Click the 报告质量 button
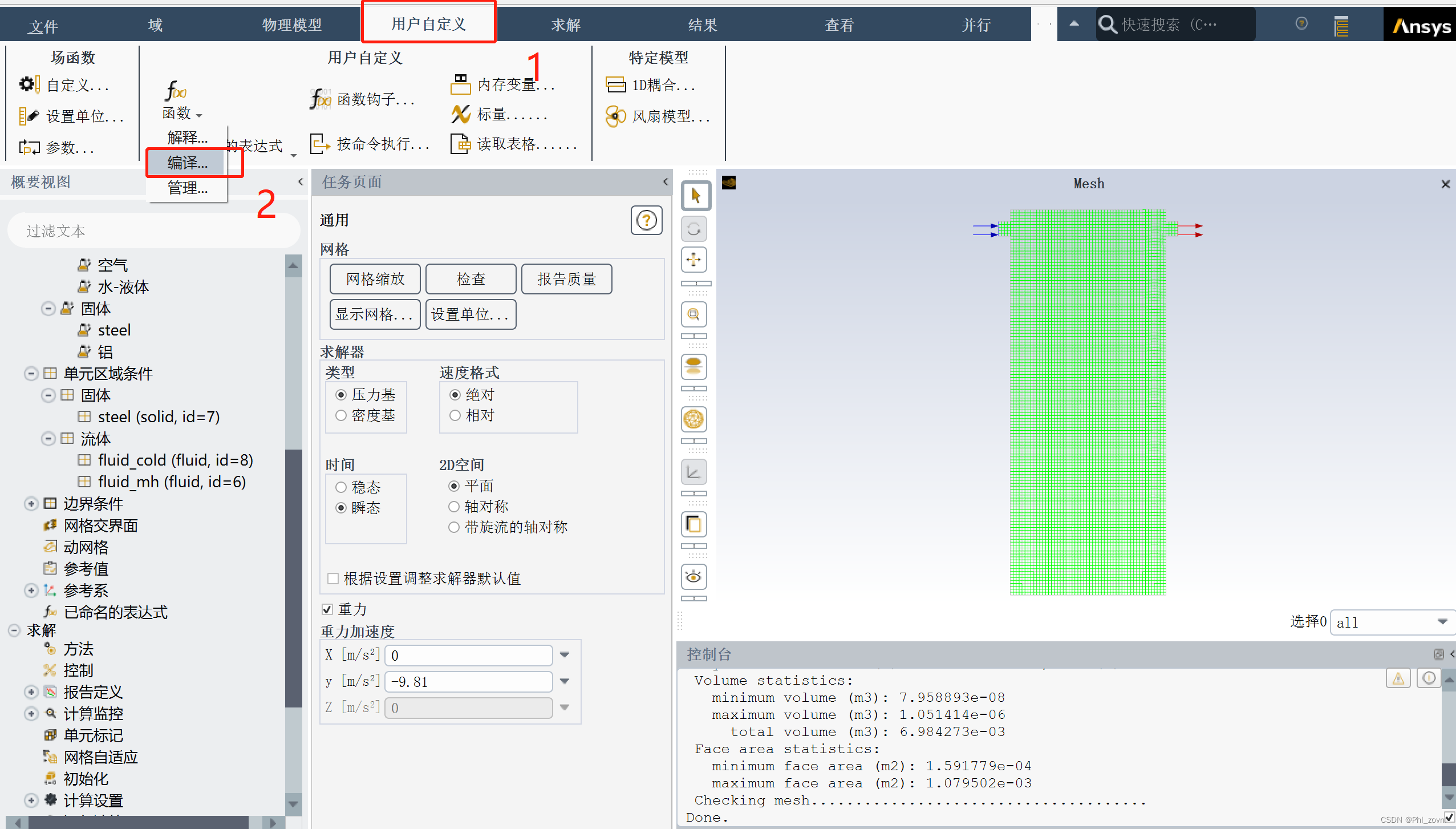The width and height of the screenshot is (1456, 829). tap(566, 279)
